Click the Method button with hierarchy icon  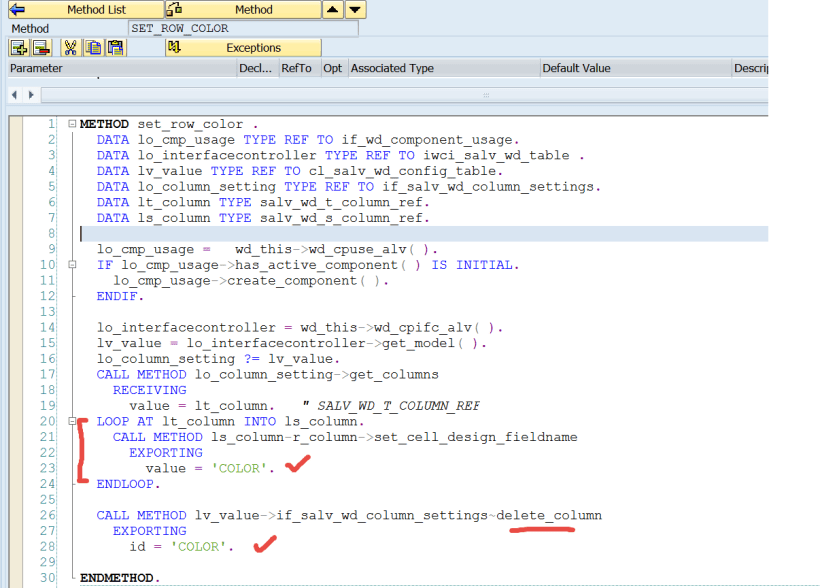pos(242,10)
